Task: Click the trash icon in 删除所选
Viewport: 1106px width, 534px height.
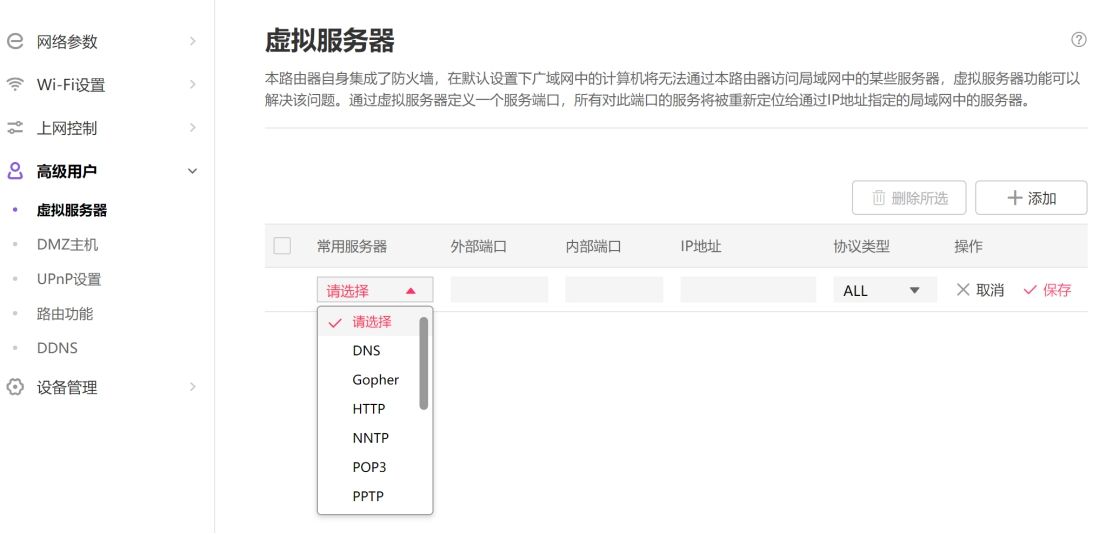Action: point(878,198)
